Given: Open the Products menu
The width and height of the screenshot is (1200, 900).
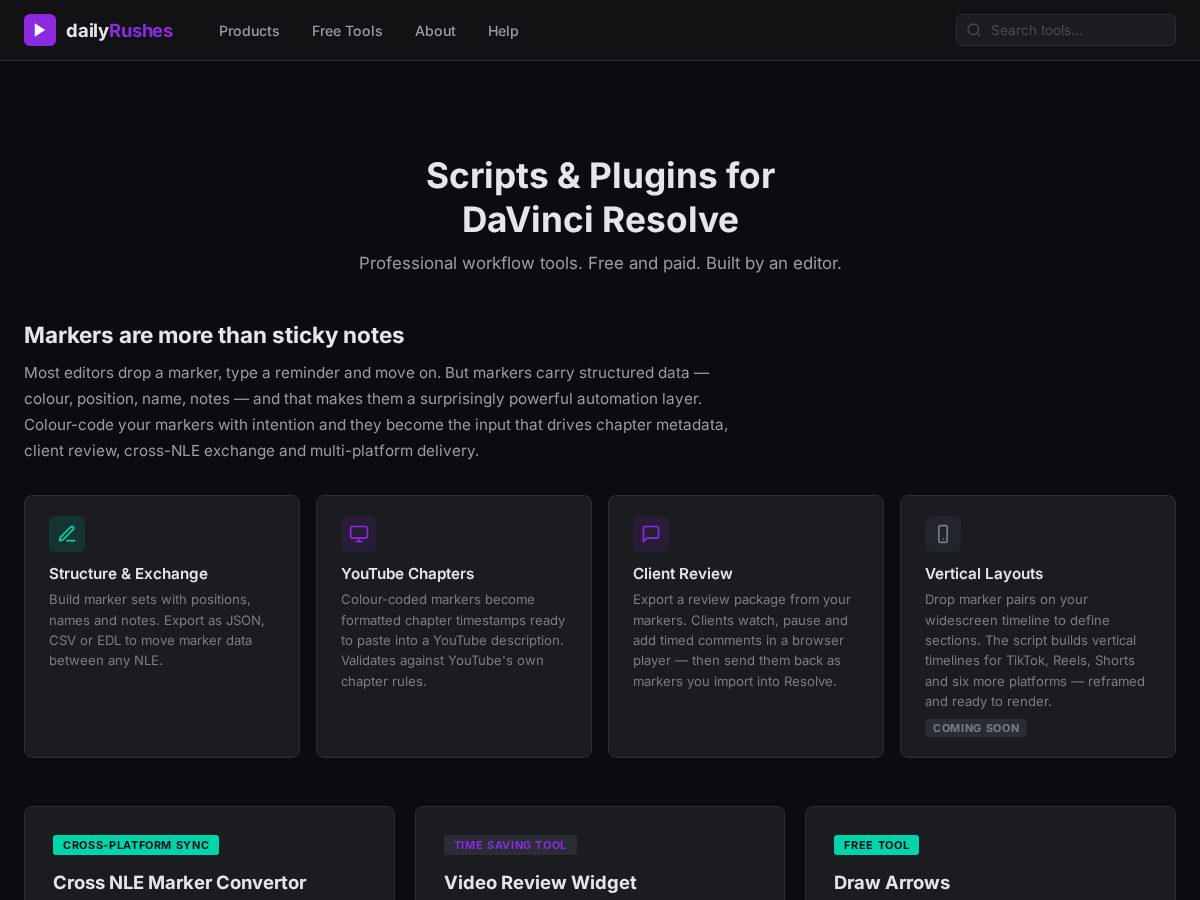Looking at the screenshot, I should (x=249, y=31).
